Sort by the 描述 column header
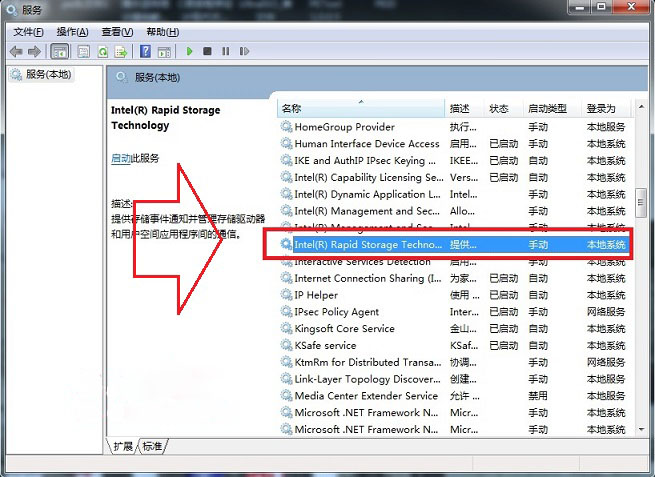Screen dimensions: 655x477 click(464, 109)
